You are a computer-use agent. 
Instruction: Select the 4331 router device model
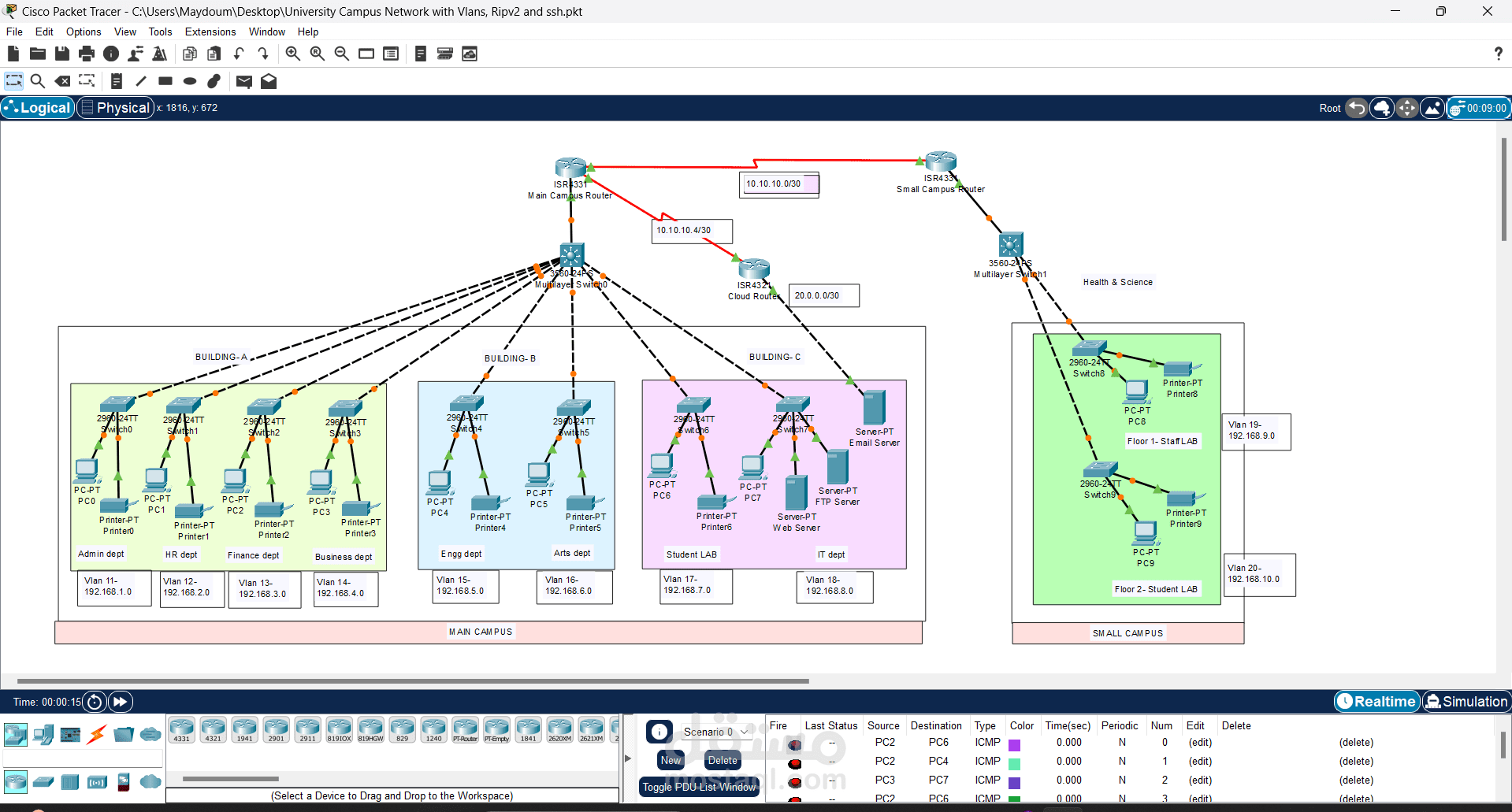pyautogui.click(x=182, y=729)
